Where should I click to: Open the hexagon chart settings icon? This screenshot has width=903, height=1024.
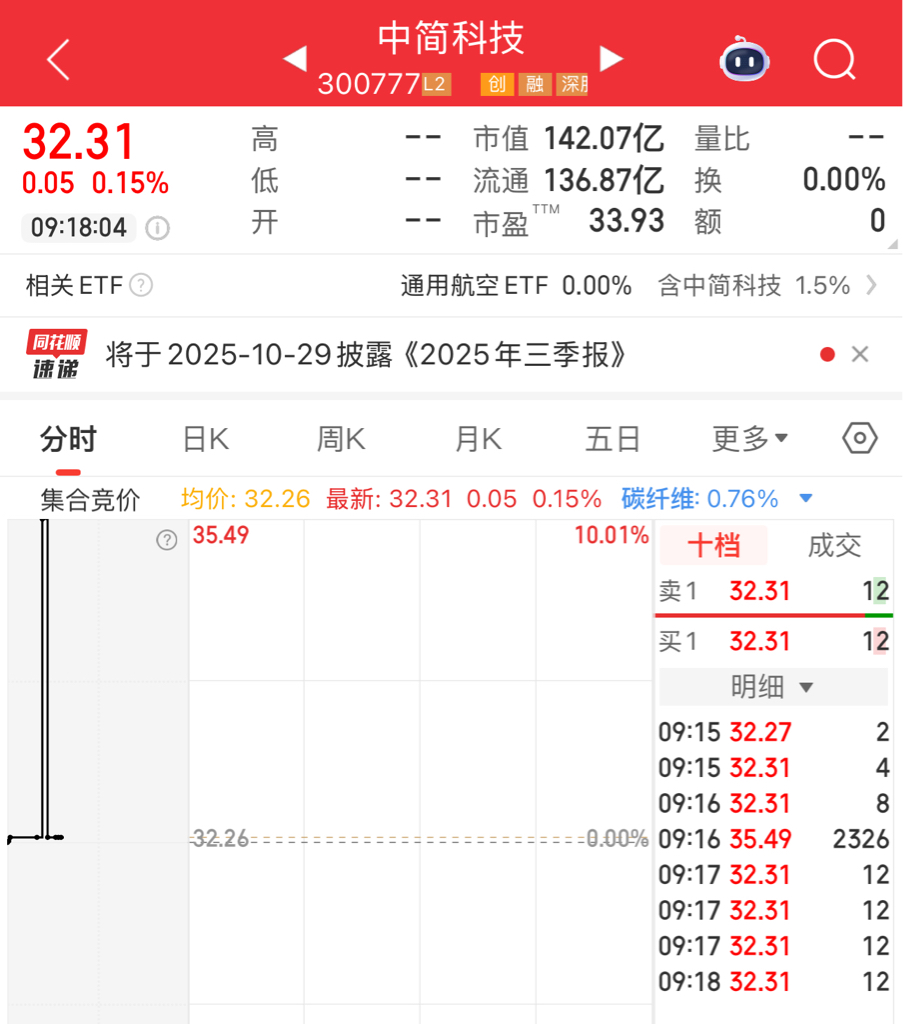click(860, 438)
